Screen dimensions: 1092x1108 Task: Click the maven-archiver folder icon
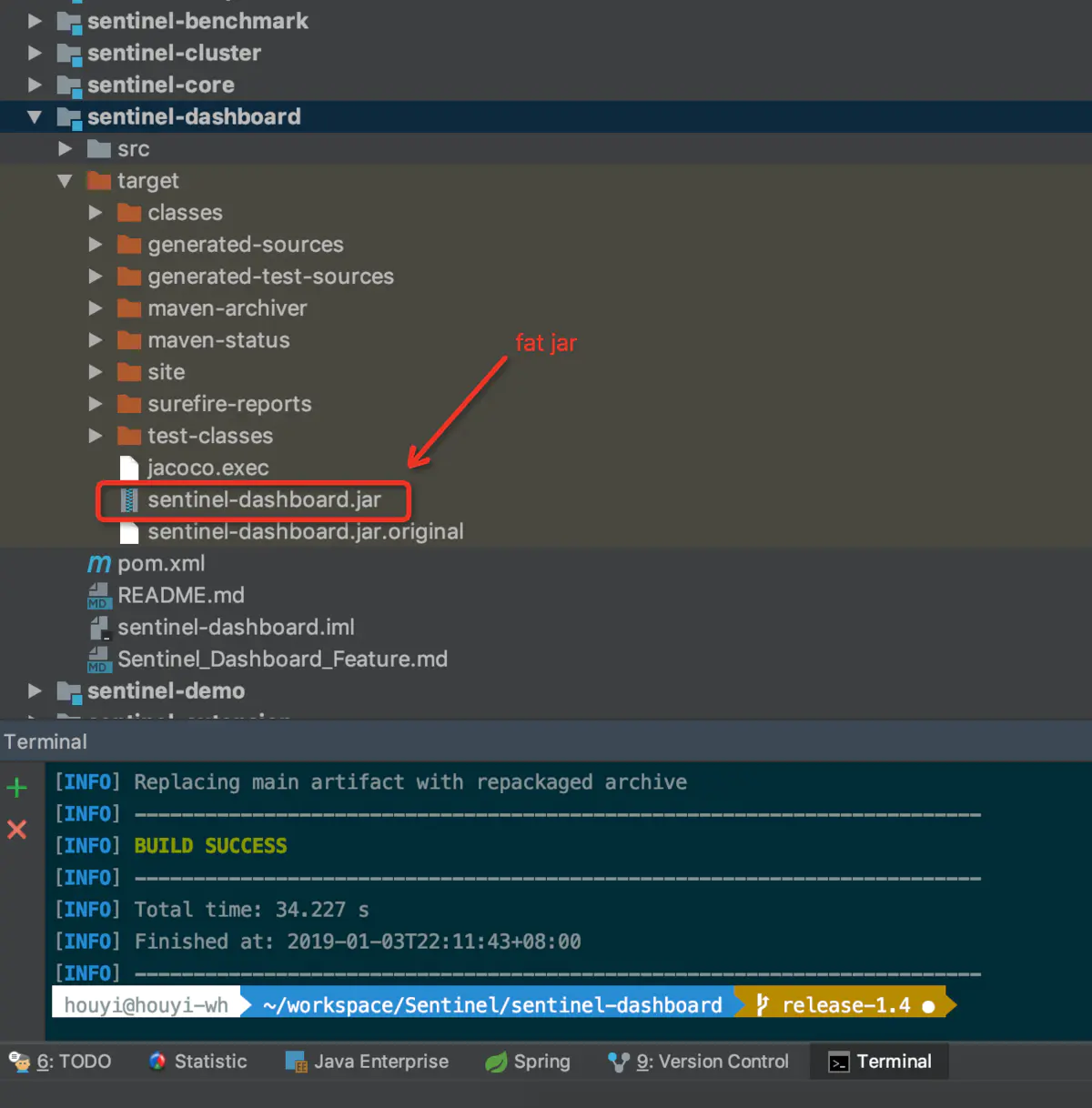click(x=130, y=307)
